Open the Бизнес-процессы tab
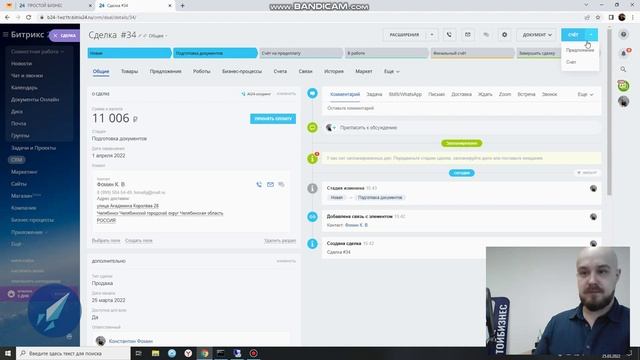The height and width of the screenshot is (360, 640). point(242,71)
